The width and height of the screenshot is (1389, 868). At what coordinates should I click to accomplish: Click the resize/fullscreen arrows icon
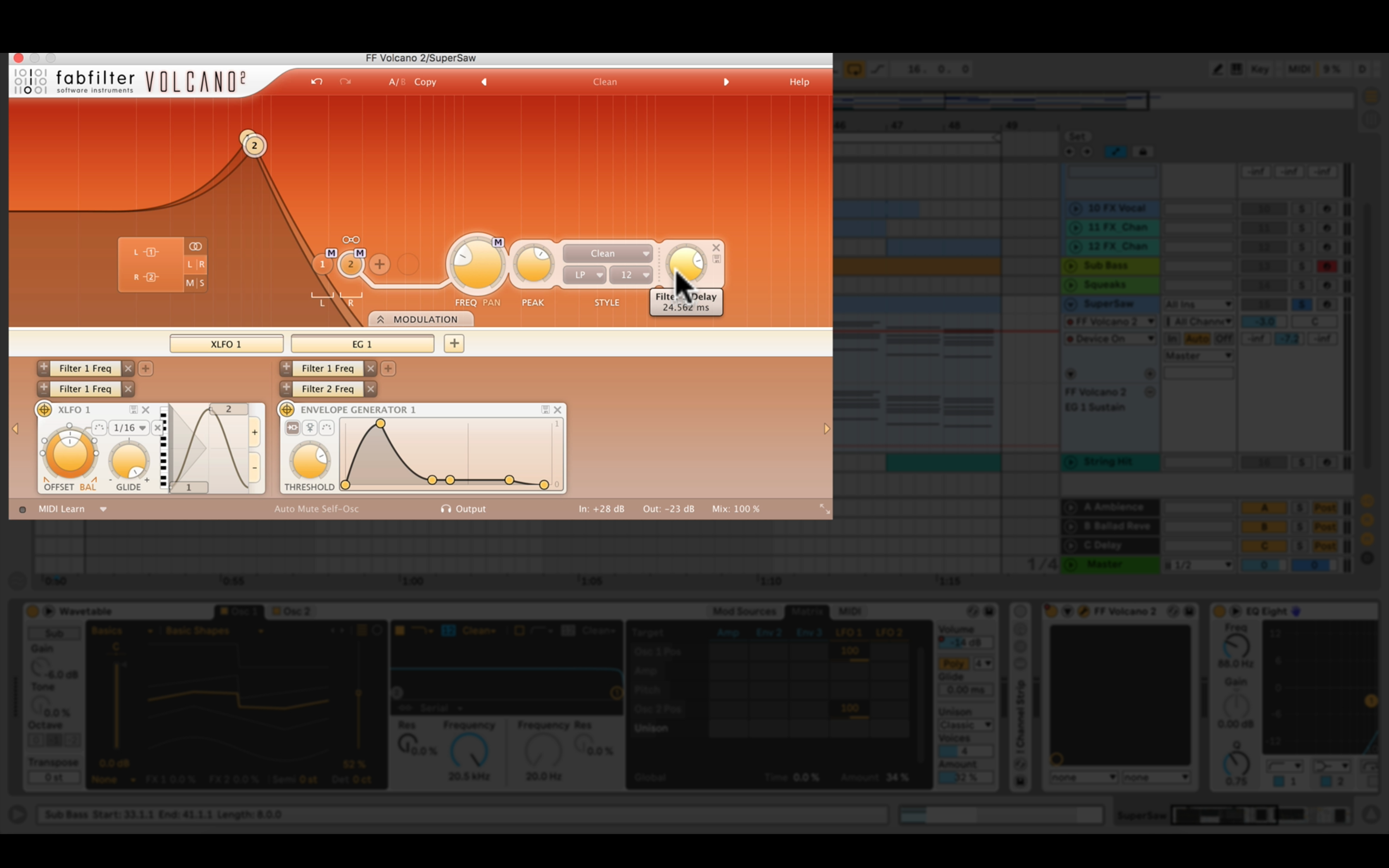(825, 509)
